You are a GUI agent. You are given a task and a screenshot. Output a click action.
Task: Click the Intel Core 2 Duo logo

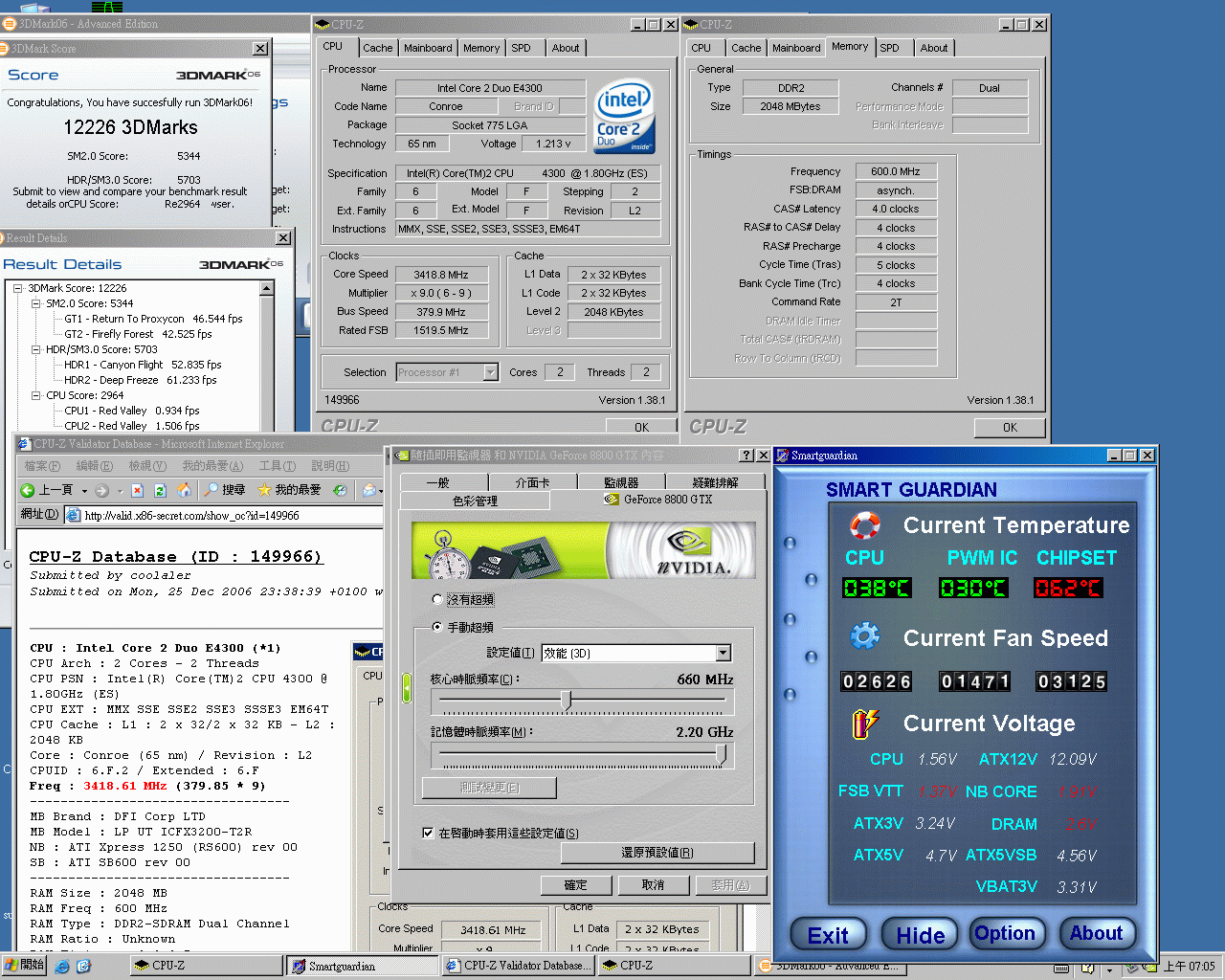pyautogui.click(x=625, y=117)
